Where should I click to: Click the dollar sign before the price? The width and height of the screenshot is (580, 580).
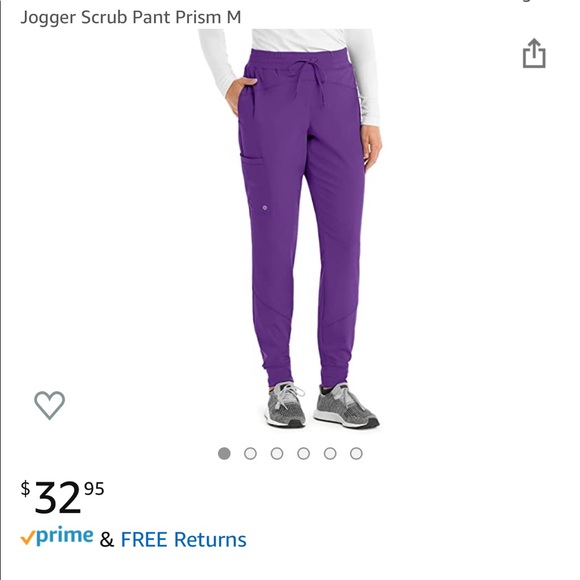[25, 489]
